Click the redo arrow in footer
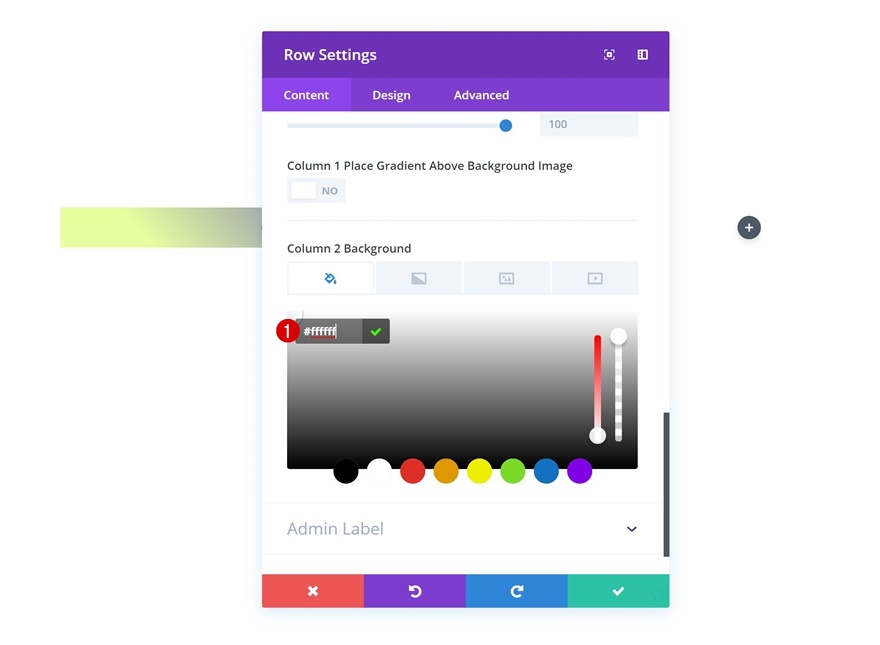 [517, 591]
